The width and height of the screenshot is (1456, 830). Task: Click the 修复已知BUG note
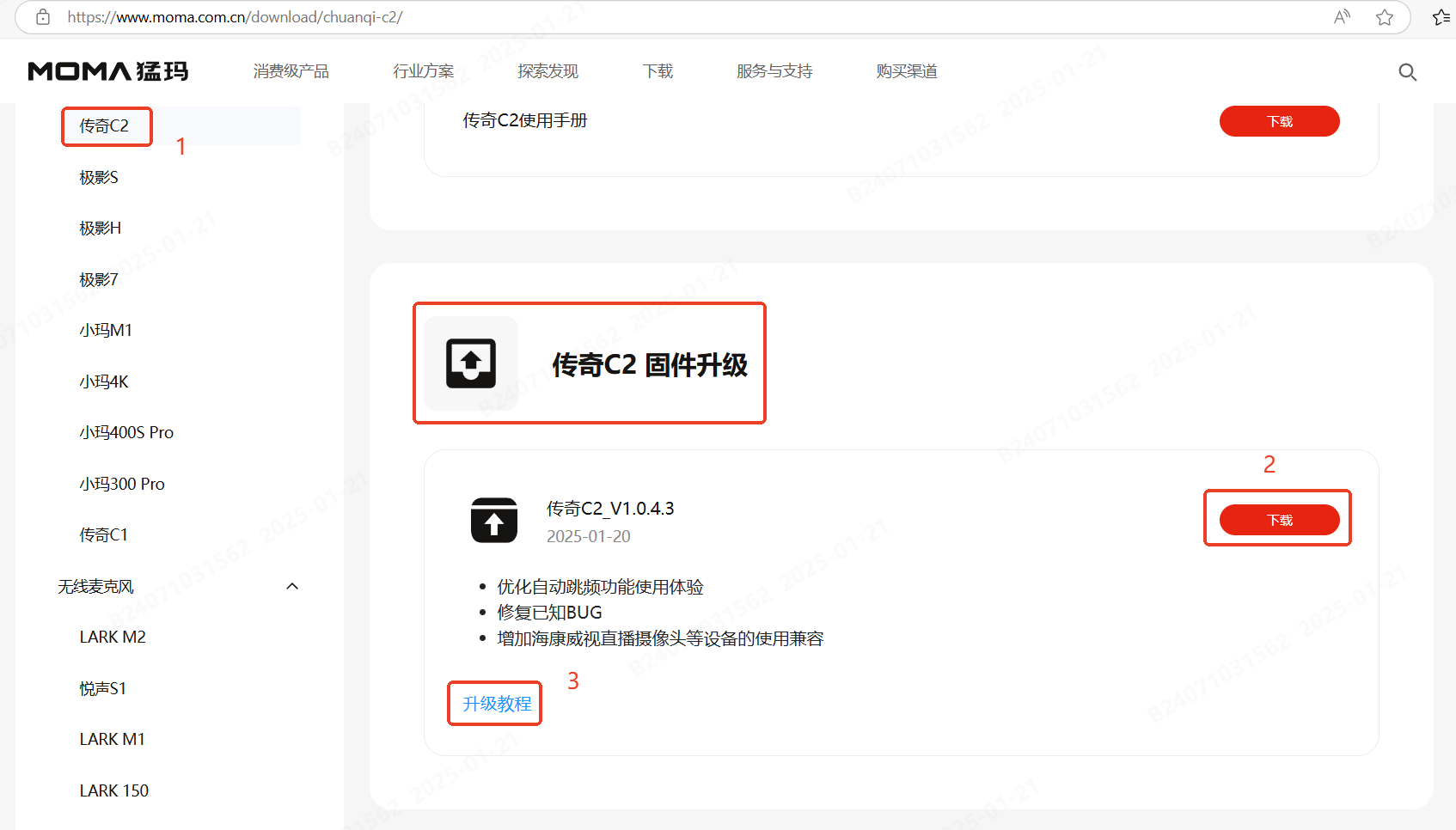[x=549, y=613]
